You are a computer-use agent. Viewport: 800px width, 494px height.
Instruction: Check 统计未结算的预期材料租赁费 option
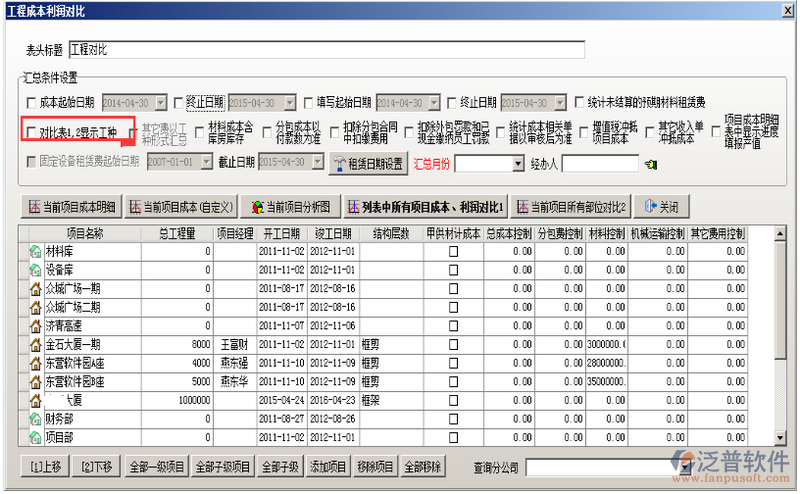pos(580,102)
